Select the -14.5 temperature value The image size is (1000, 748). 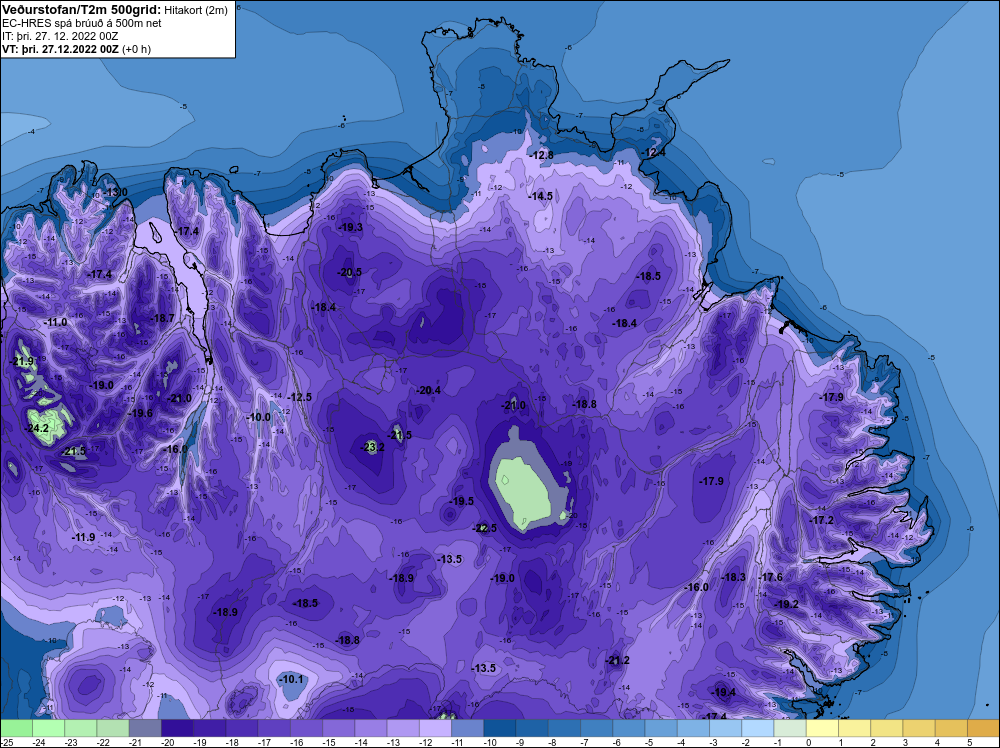(541, 196)
